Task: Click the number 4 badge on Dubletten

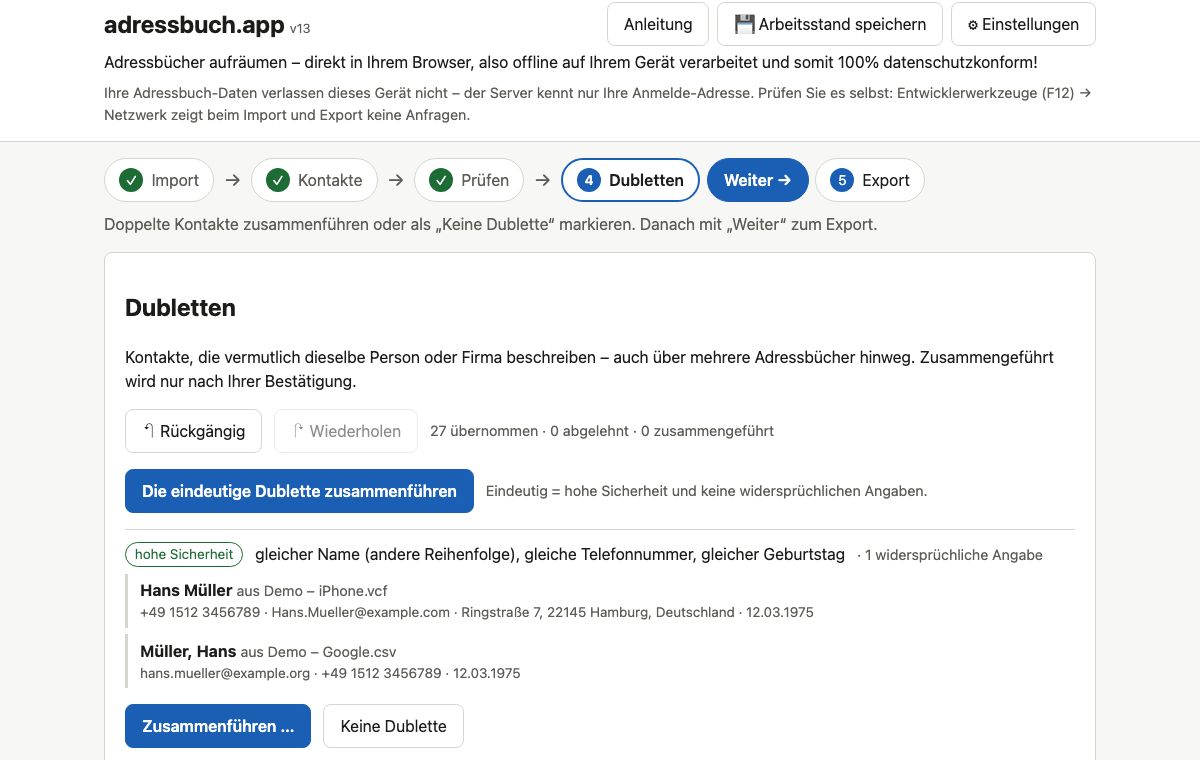Action: pyautogui.click(x=589, y=180)
